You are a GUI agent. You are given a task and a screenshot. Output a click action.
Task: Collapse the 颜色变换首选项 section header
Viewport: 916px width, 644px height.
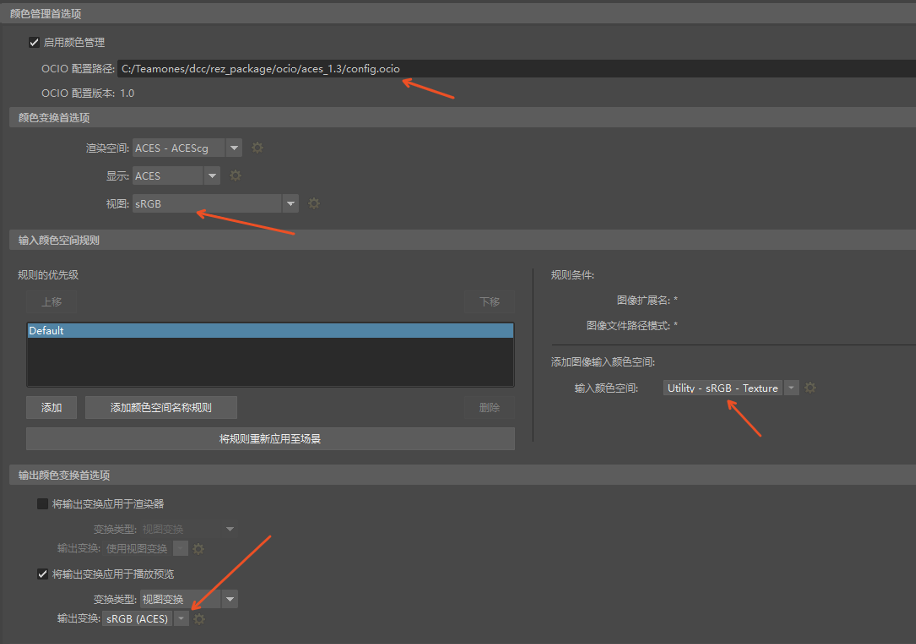[54, 118]
